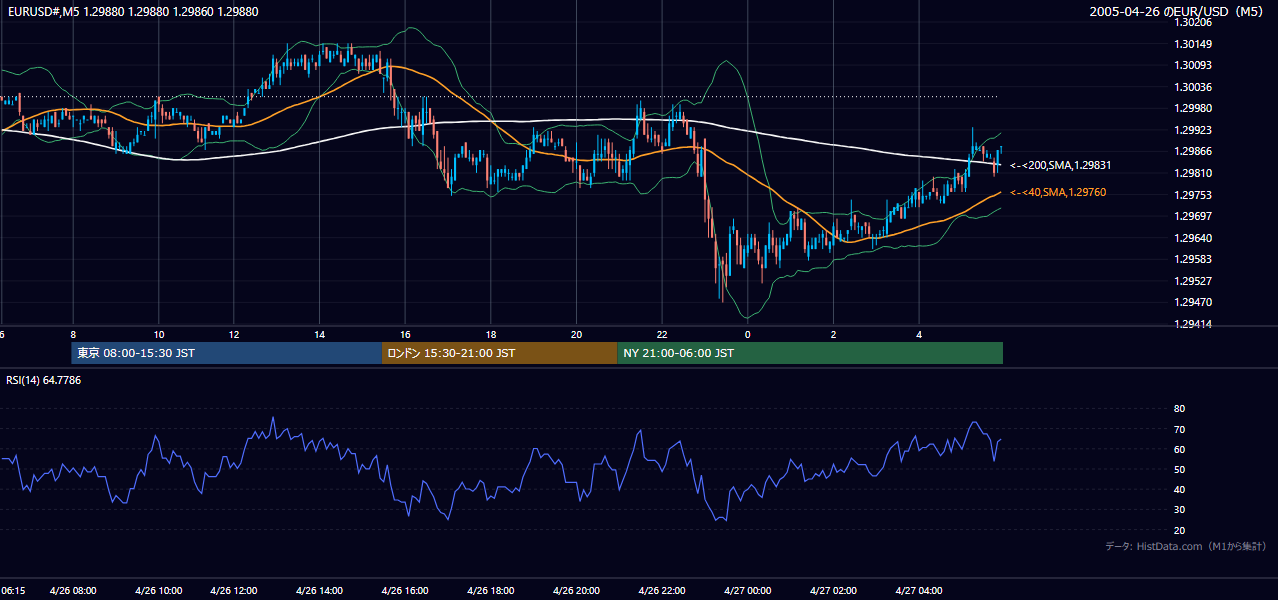
Task: Click the RSI 40 level label
Action: click(x=1179, y=489)
